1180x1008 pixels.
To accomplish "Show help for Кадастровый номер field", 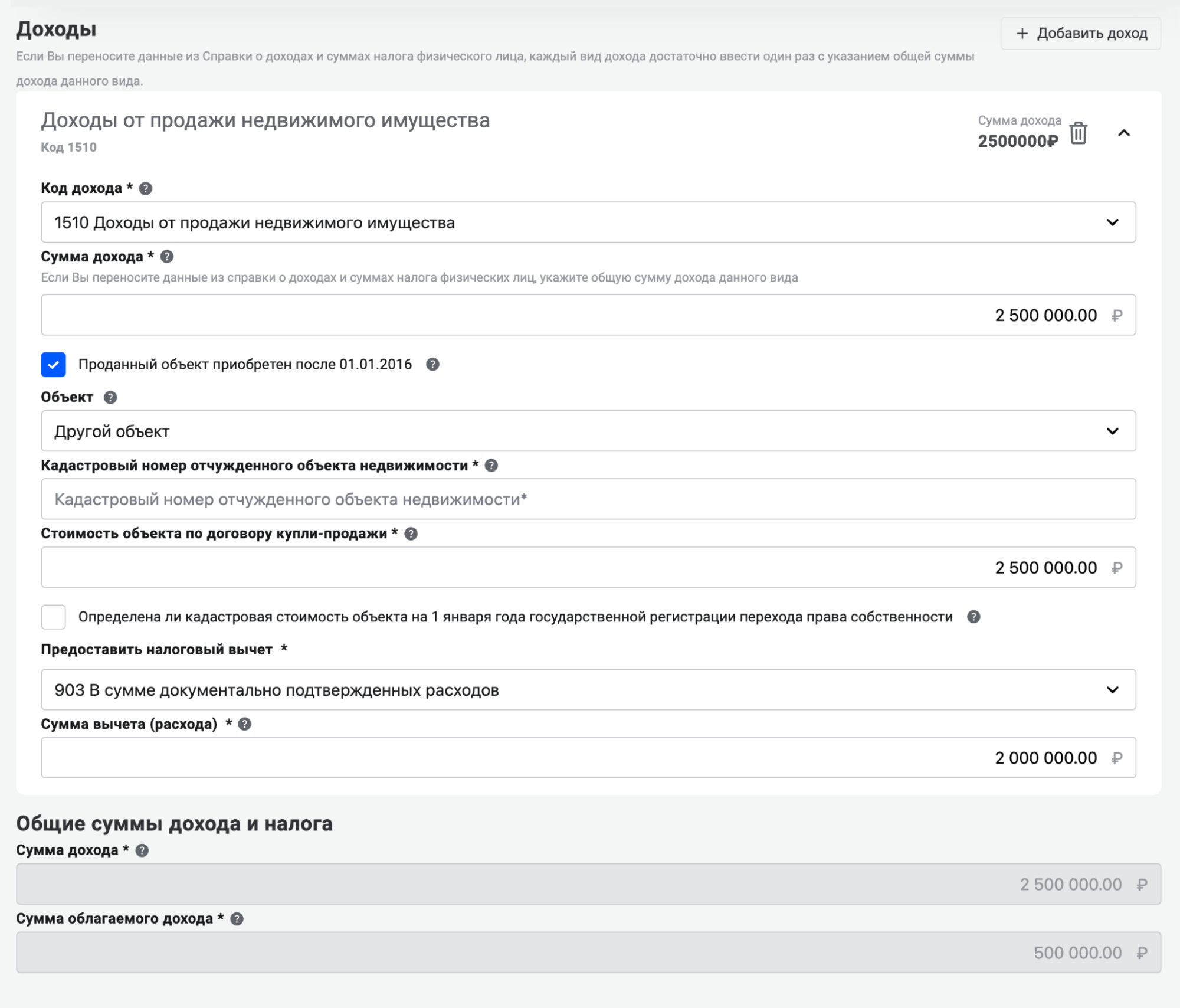I will tap(491, 466).
